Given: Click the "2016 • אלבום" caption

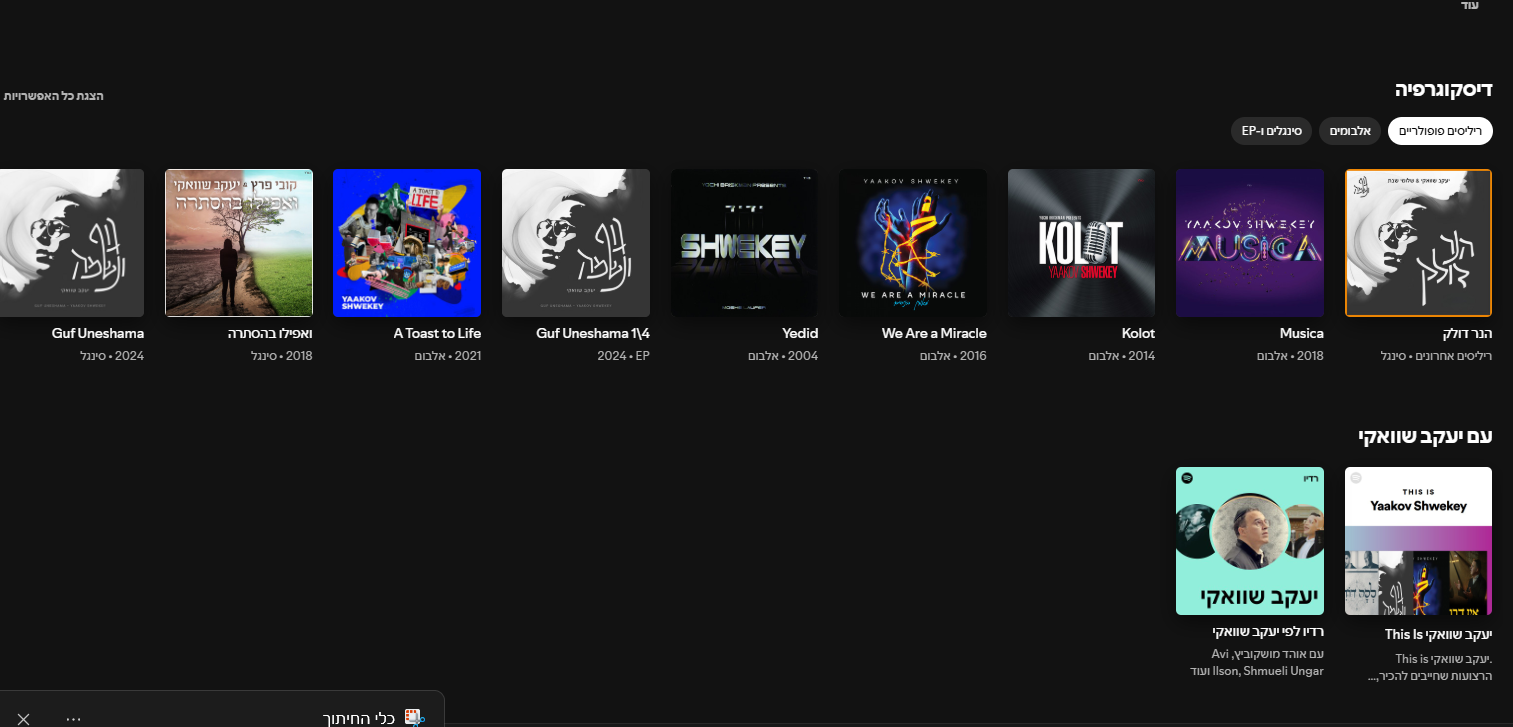Looking at the screenshot, I should click(x=952, y=357).
